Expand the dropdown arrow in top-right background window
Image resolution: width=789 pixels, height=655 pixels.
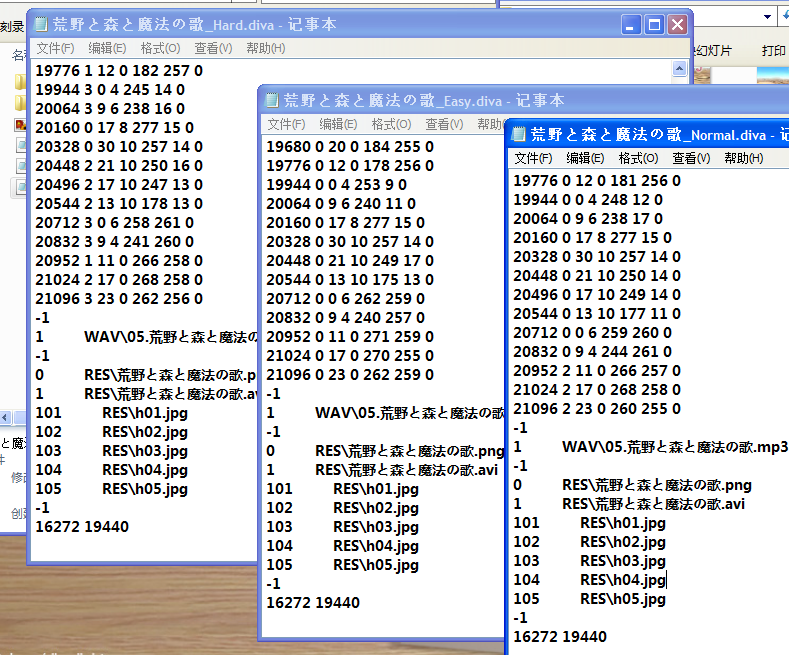point(767,17)
